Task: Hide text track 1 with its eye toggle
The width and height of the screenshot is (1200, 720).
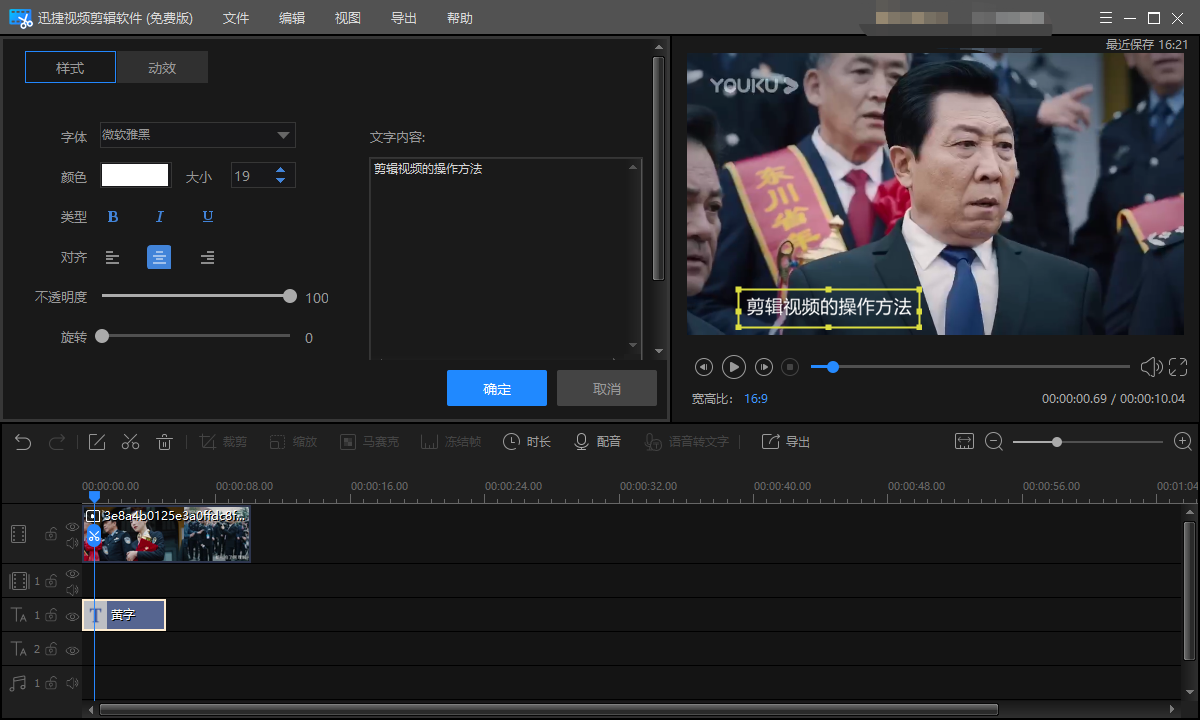Action: [x=71, y=614]
